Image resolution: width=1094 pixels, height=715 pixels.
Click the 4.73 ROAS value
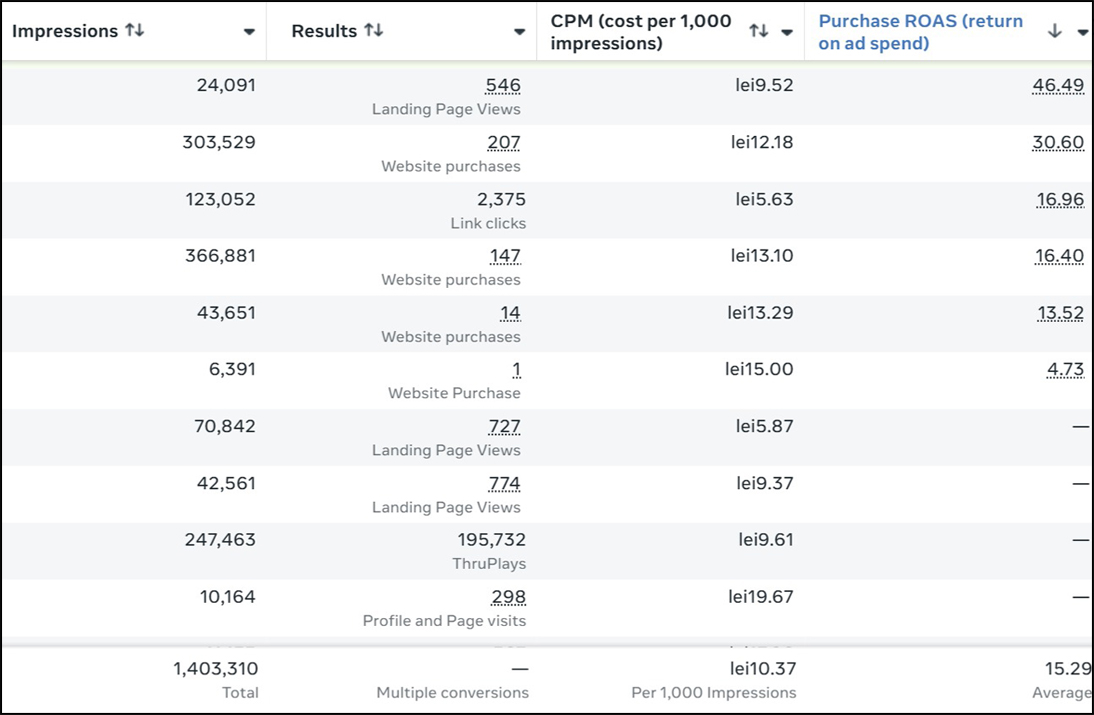tap(1065, 369)
